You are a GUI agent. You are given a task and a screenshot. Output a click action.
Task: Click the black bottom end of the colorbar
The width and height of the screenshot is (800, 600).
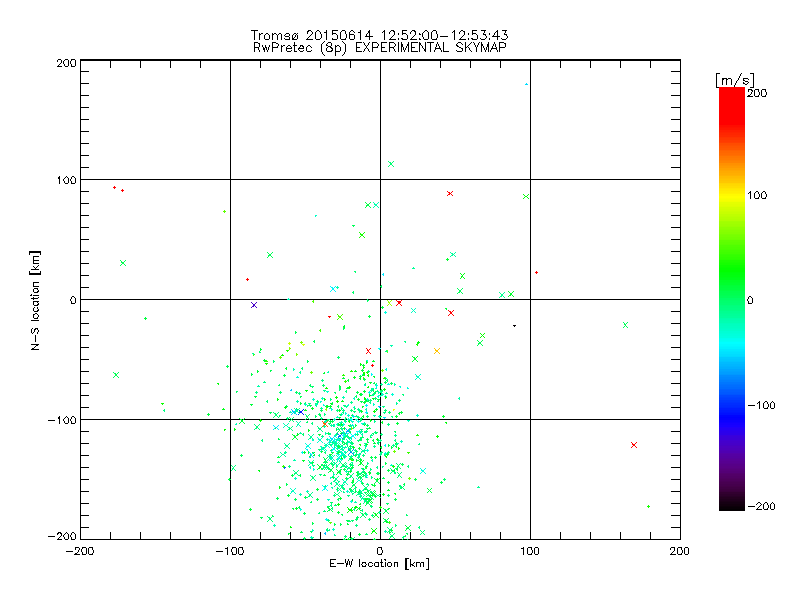tap(732, 503)
